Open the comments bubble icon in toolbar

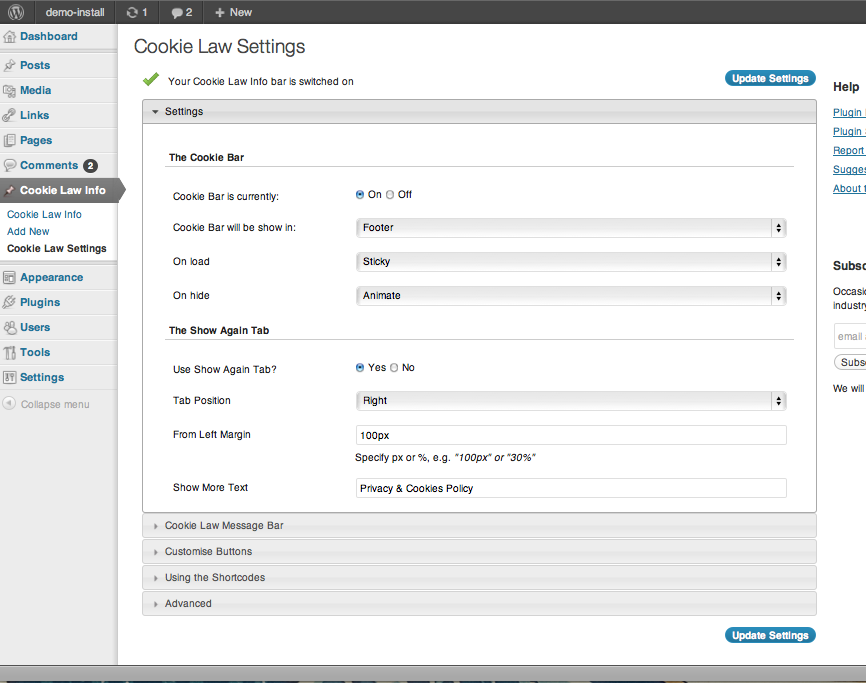tap(177, 12)
